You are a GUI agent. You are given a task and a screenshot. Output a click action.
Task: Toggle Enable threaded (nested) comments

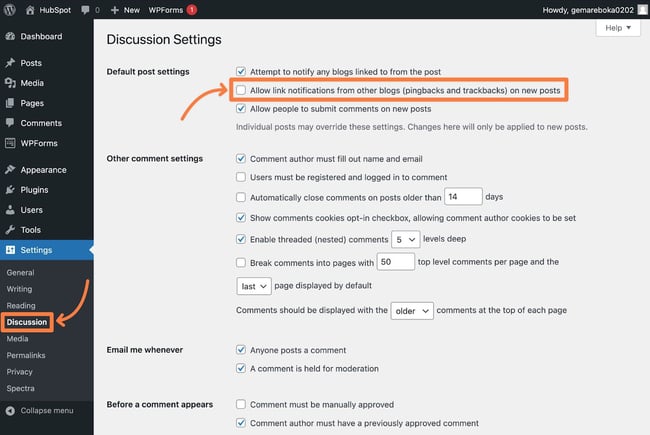tap(241, 239)
